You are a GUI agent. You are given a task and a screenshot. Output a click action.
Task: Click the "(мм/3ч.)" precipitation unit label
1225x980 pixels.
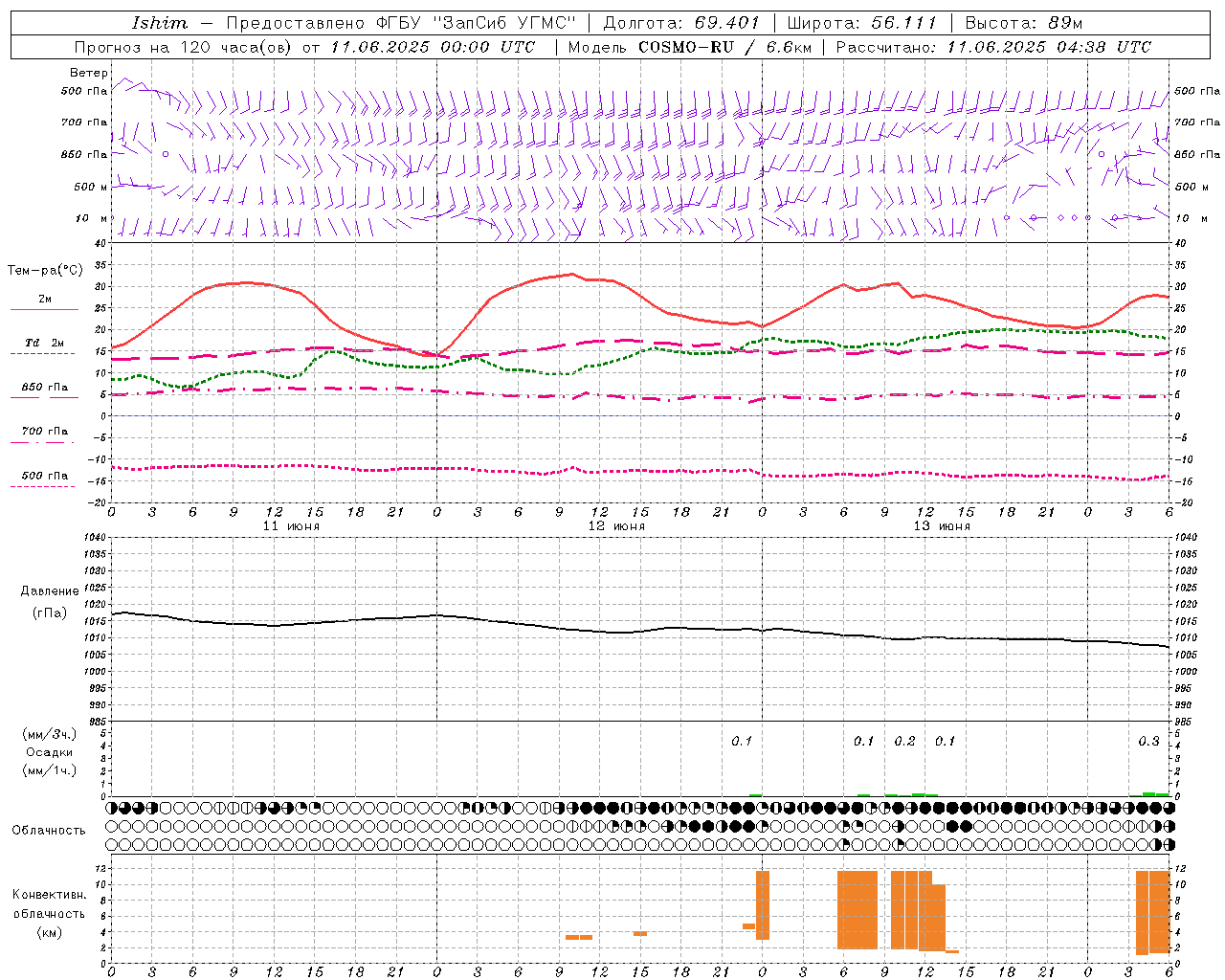(x=50, y=734)
